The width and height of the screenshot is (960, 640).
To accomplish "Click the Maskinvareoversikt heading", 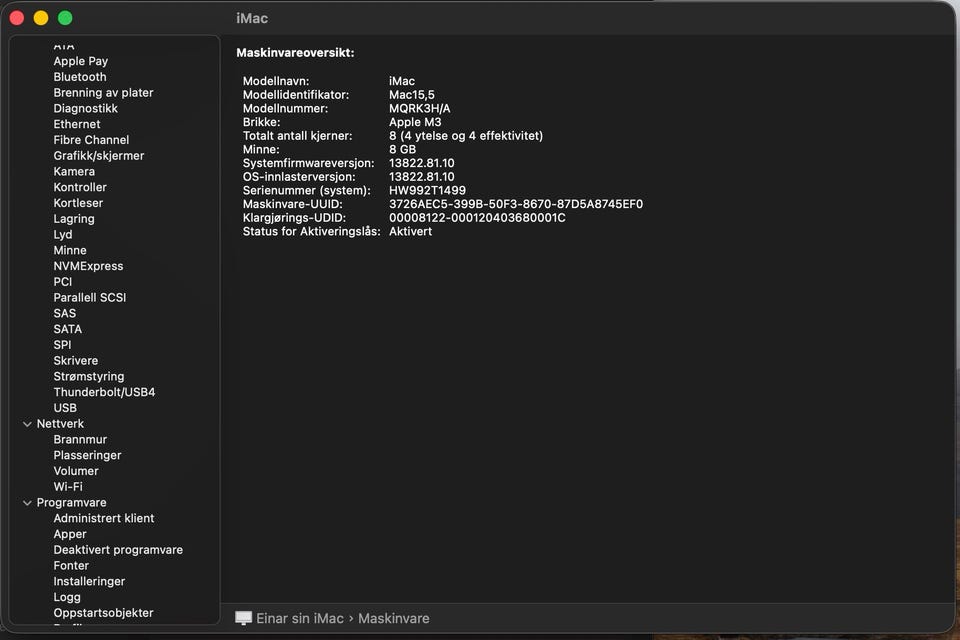I will [x=295, y=53].
